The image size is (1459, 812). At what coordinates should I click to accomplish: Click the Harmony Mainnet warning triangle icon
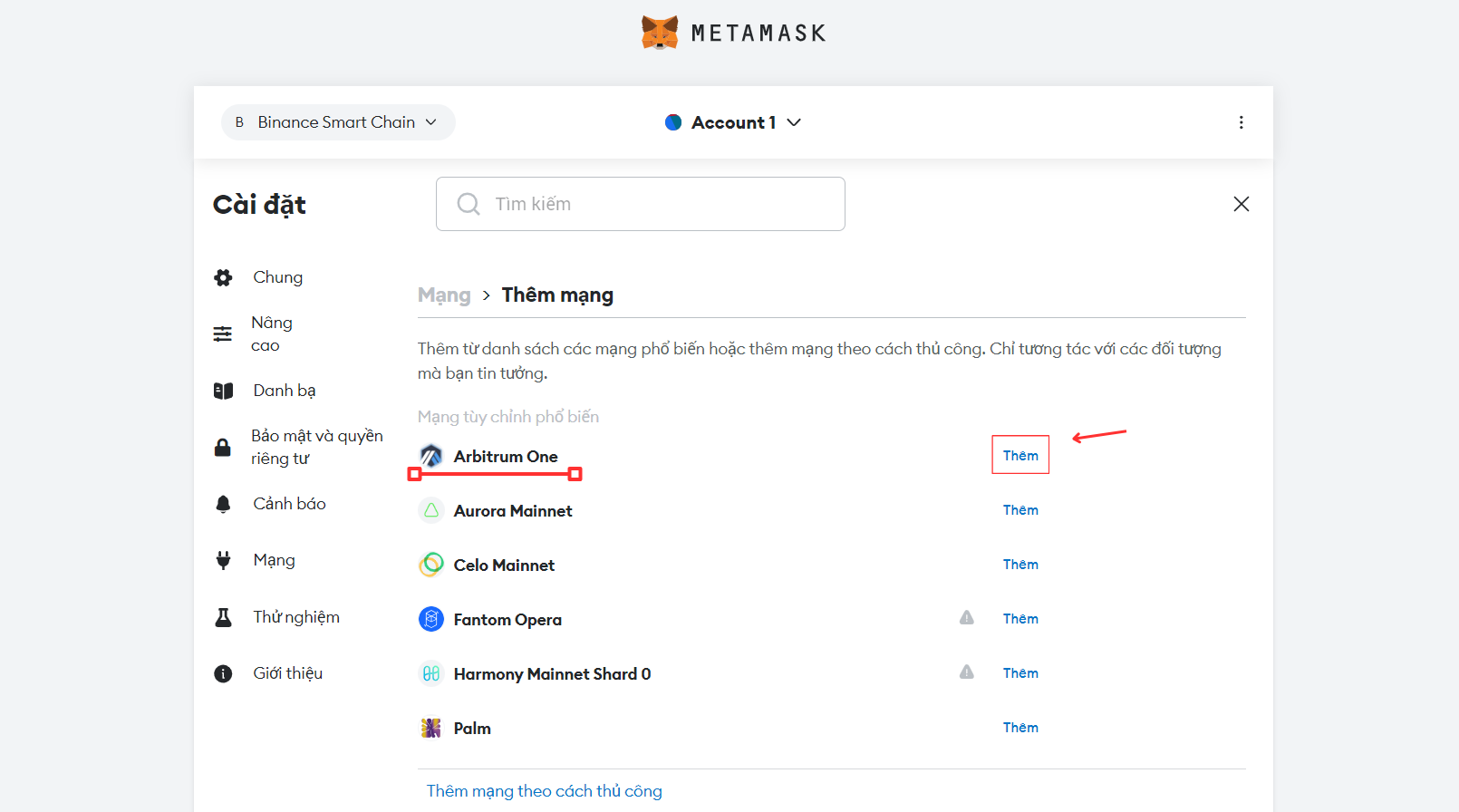[x=967, y=672]
